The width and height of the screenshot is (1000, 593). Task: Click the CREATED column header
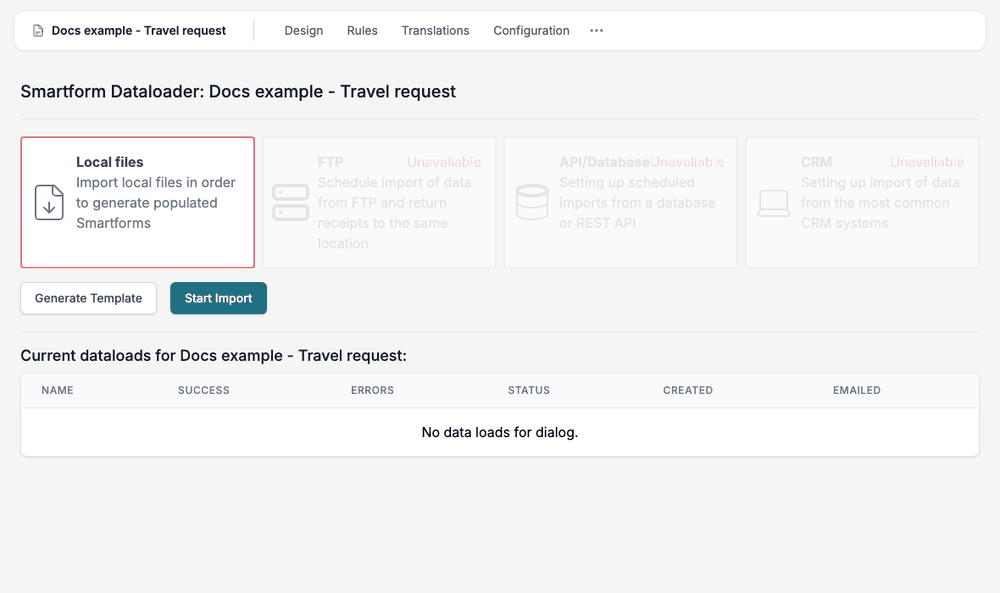(x=688, y=390)
